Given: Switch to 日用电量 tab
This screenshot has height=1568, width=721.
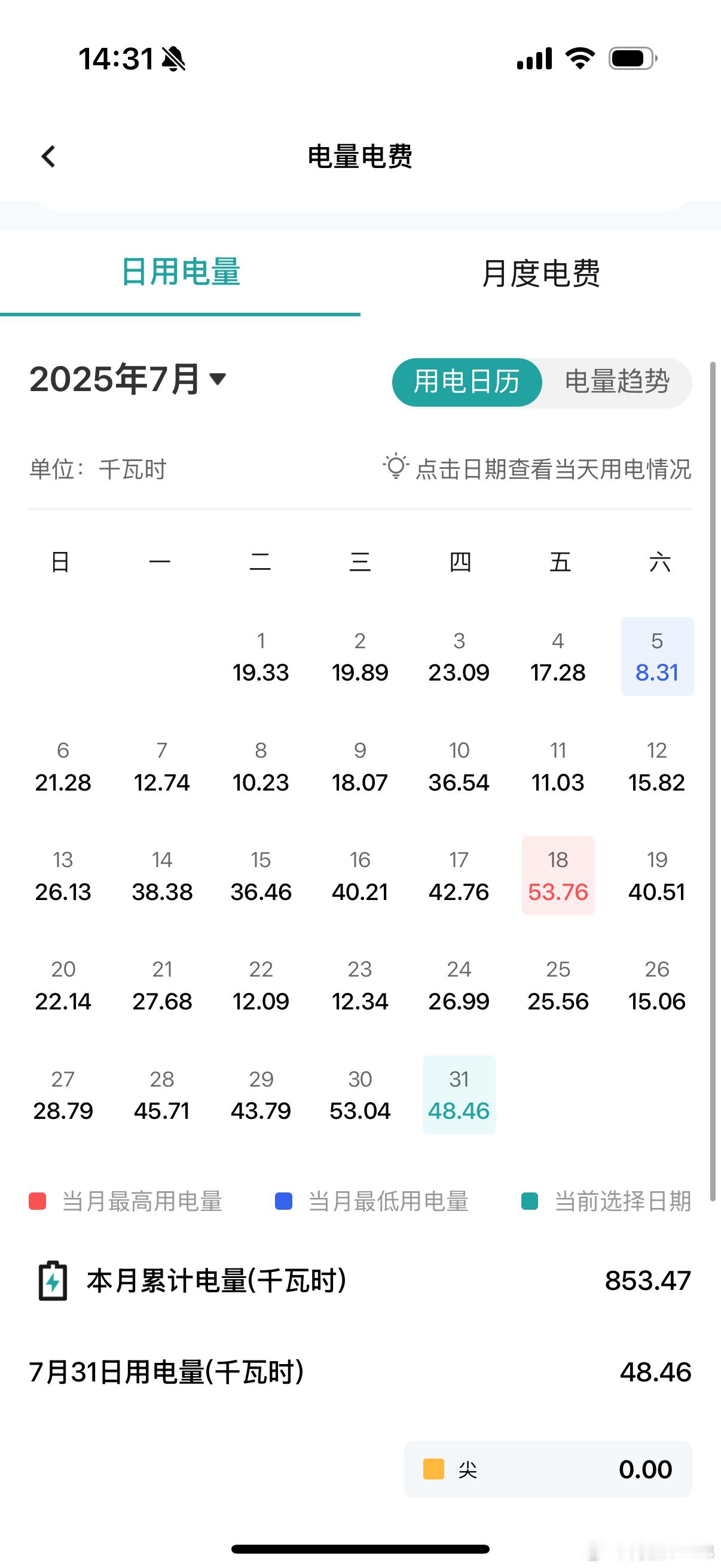Looking at the screenshot, I should click(180, 272).
